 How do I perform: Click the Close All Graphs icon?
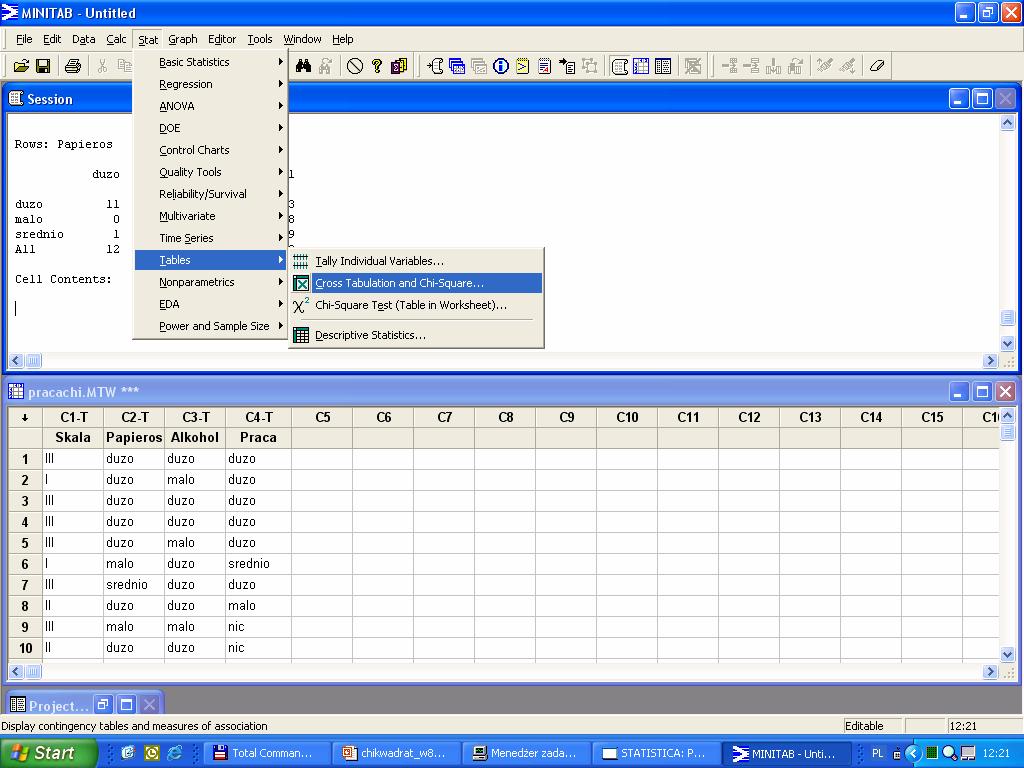click(693, 66)
